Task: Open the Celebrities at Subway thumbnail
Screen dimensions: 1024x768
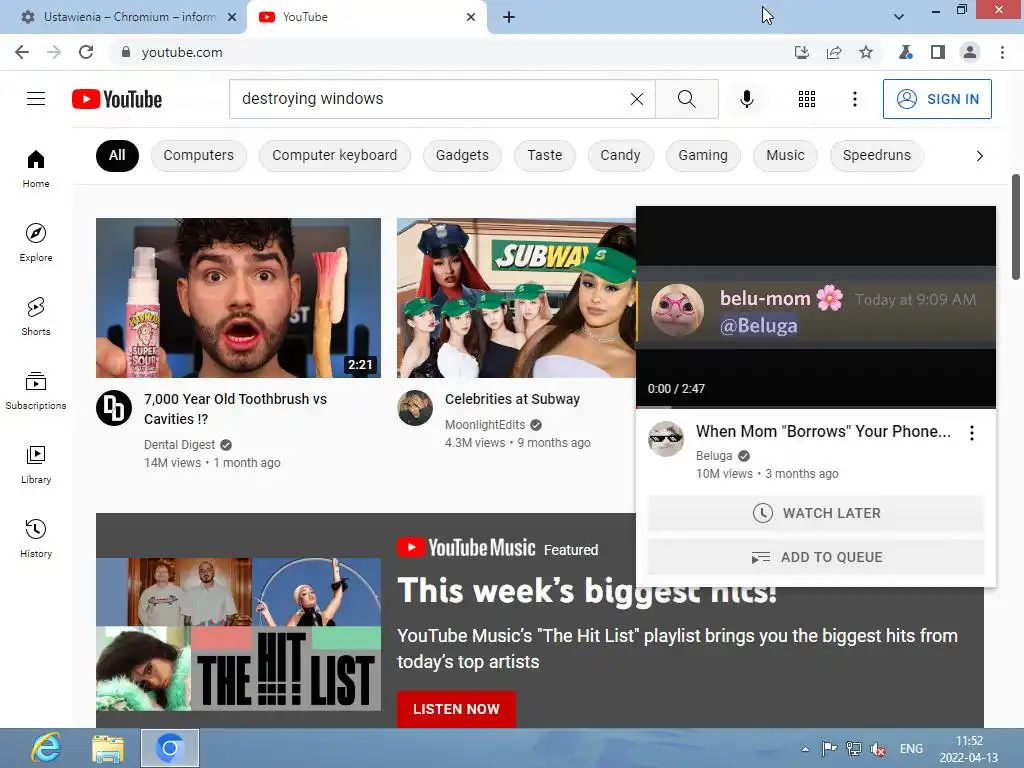Action: 516,298
